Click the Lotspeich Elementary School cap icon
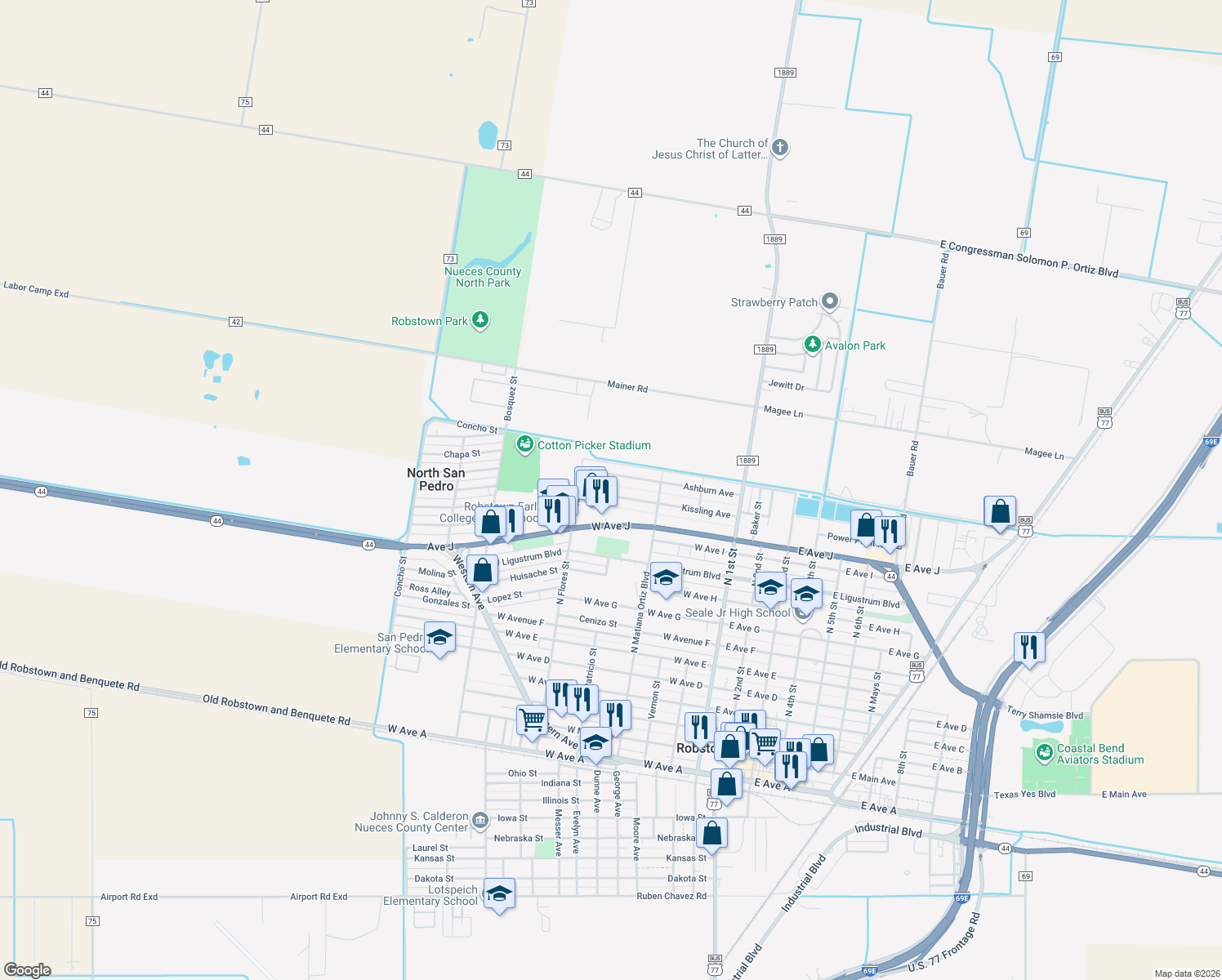The width and height of the screenshot is (1222, 980). pyautogui.click(x=499, y=893)
